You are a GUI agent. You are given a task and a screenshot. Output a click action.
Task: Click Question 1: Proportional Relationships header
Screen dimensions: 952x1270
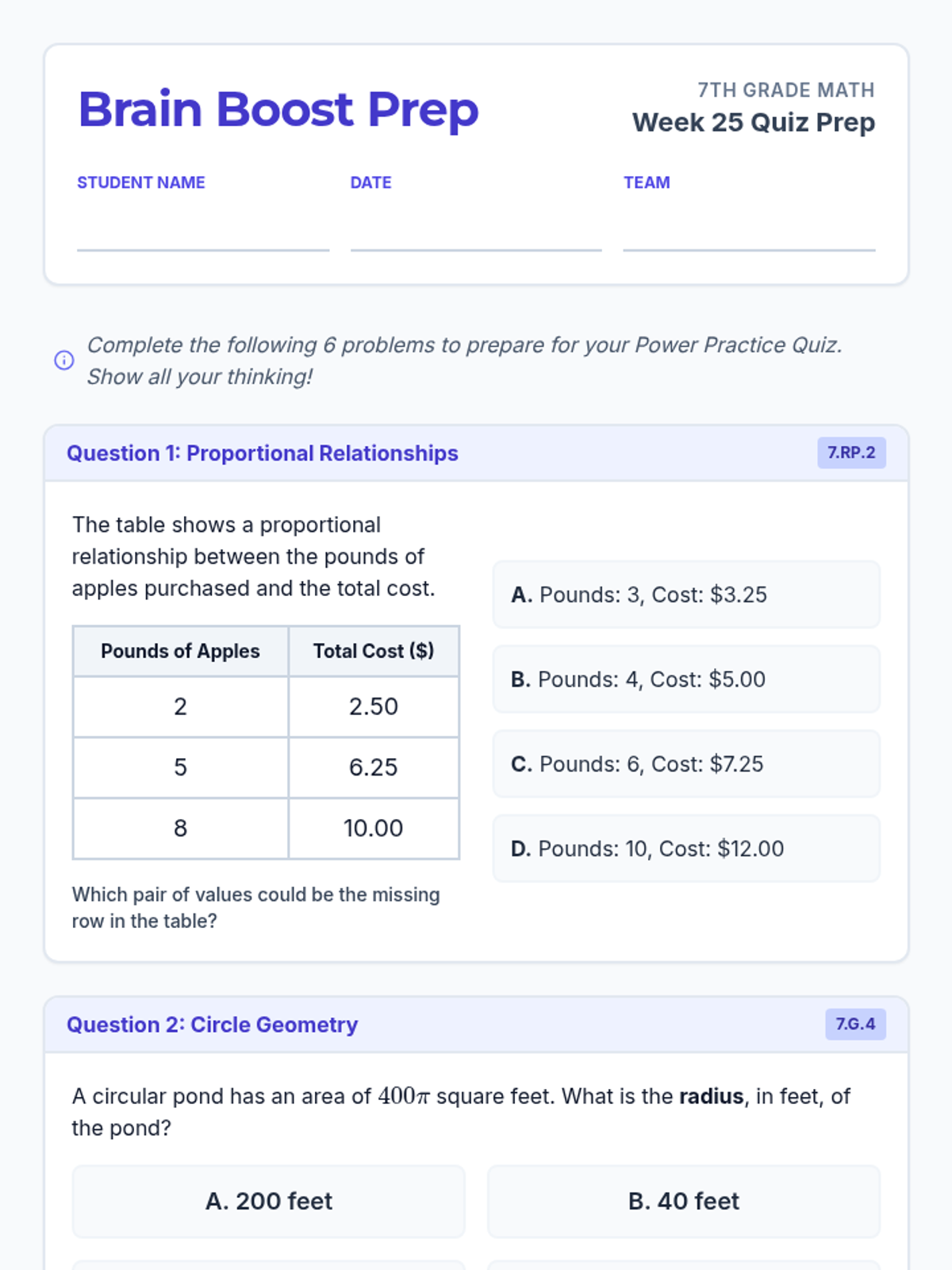tap(263, 453)
